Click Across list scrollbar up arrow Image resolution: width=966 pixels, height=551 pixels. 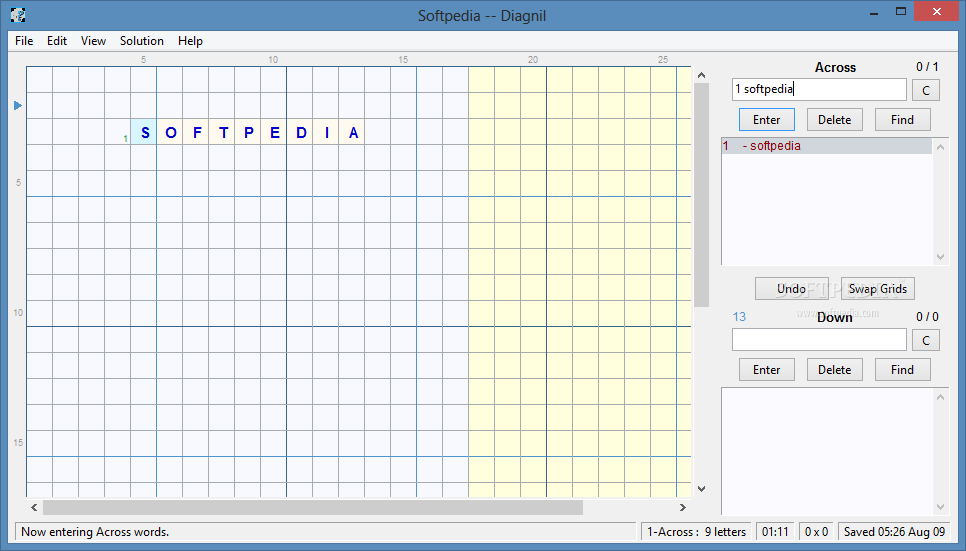[x=940, y=147]
